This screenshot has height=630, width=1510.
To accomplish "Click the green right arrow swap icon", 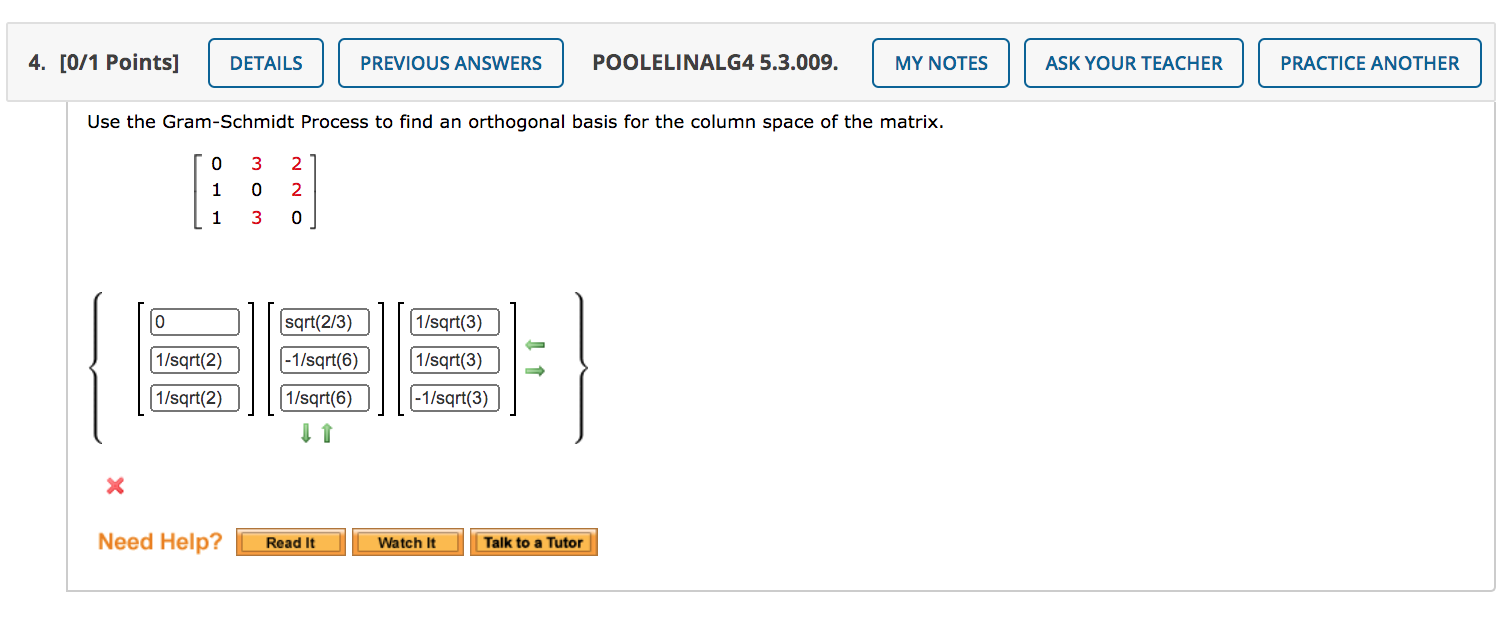I will tap(535, 371).
